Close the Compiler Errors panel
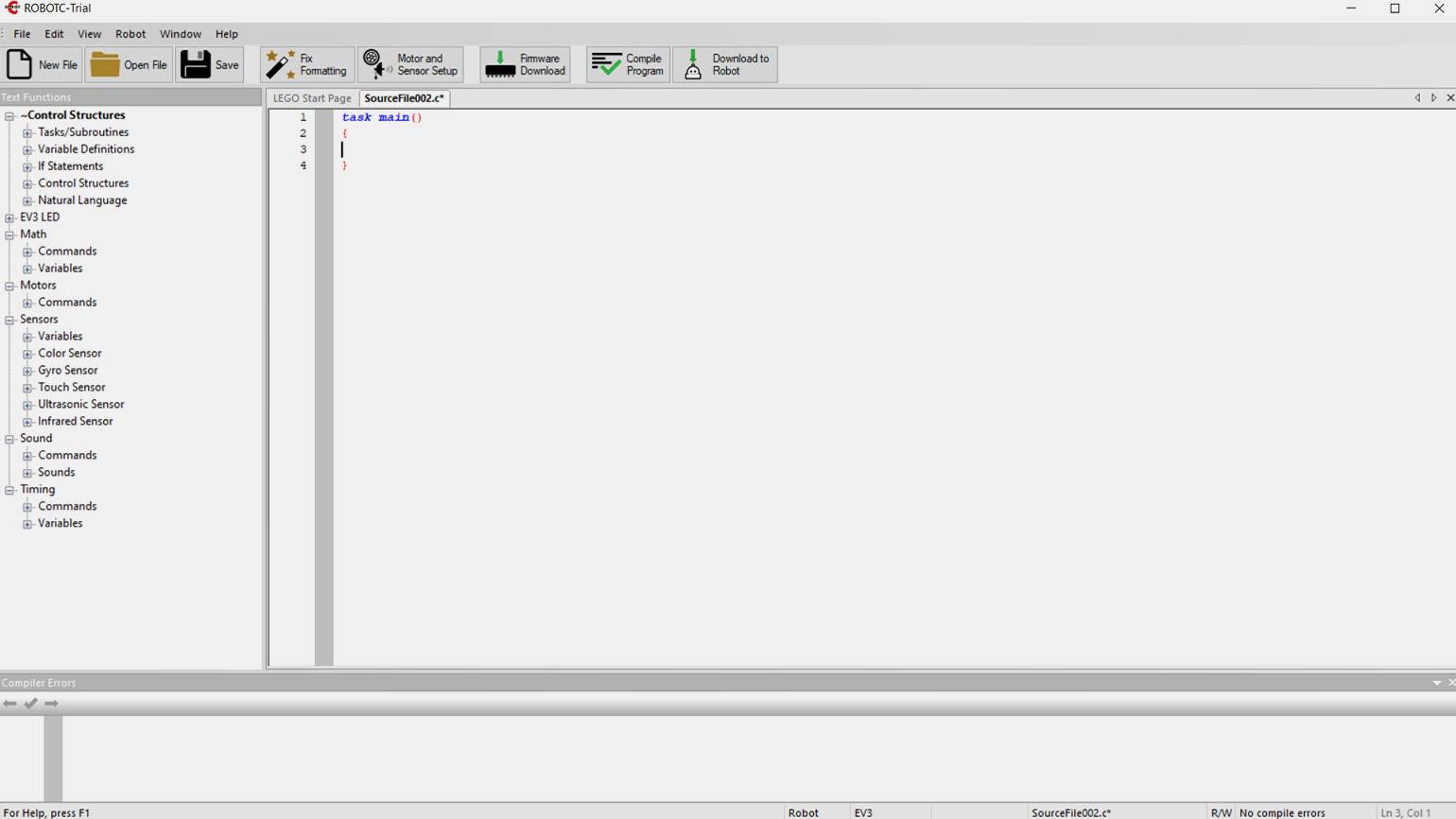1456x819 pixels. tap(1450, 683)
